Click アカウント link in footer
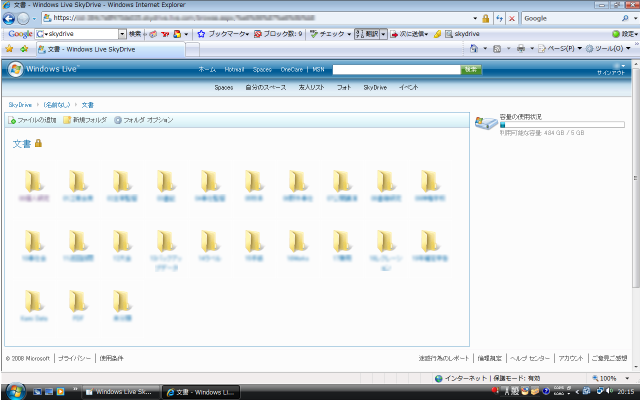 point(571,358)
